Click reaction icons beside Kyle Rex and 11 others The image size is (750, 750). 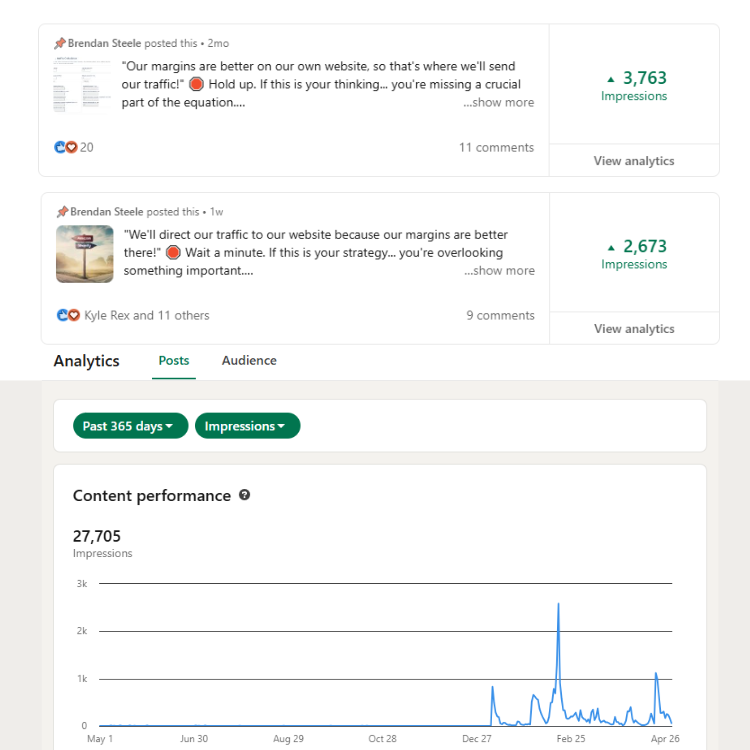tap(68, 315)
